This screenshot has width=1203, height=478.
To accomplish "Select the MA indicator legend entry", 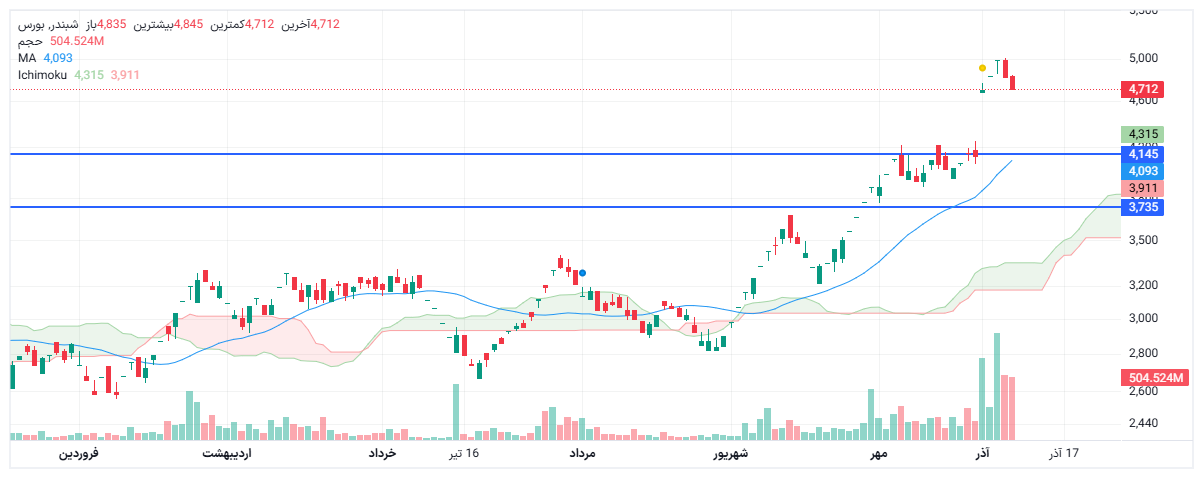I will click(27, 58).
